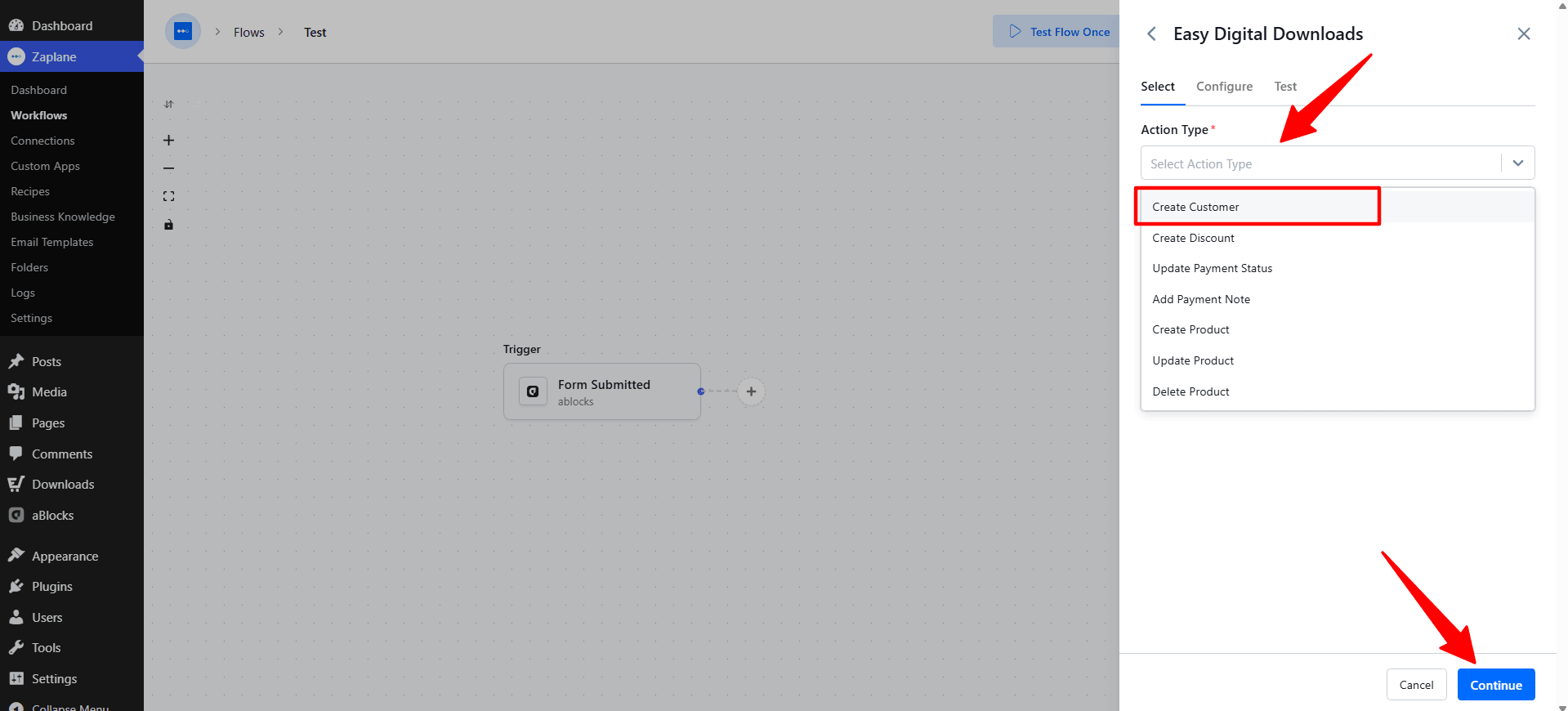Click the Appearance brush icon
This screenshot has width=1568, height=711.
[x=16, y=556]
